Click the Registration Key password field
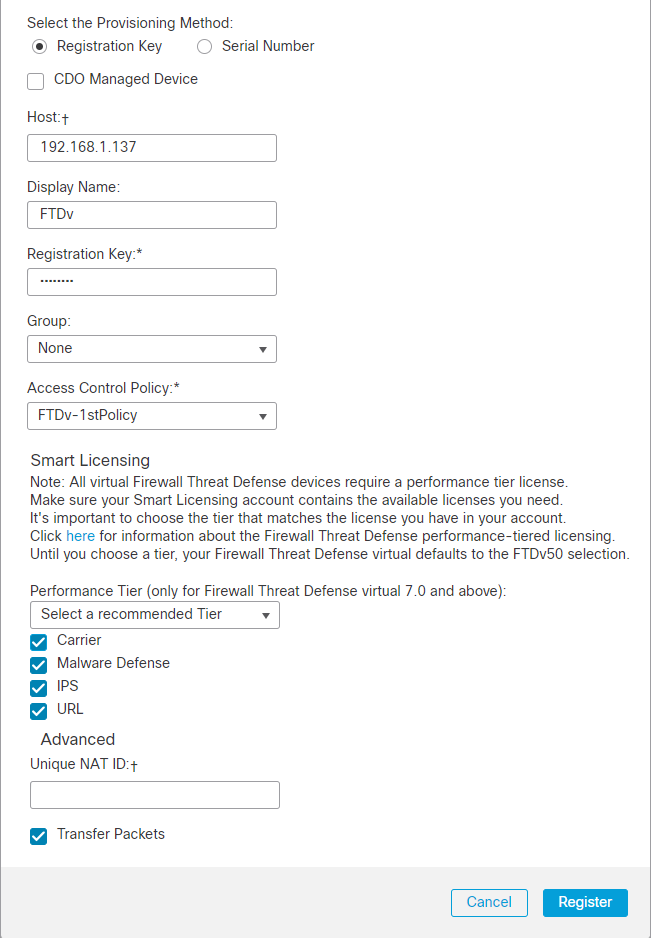Image resolution: width=651 pixels, height=938 pixels. 151,282
